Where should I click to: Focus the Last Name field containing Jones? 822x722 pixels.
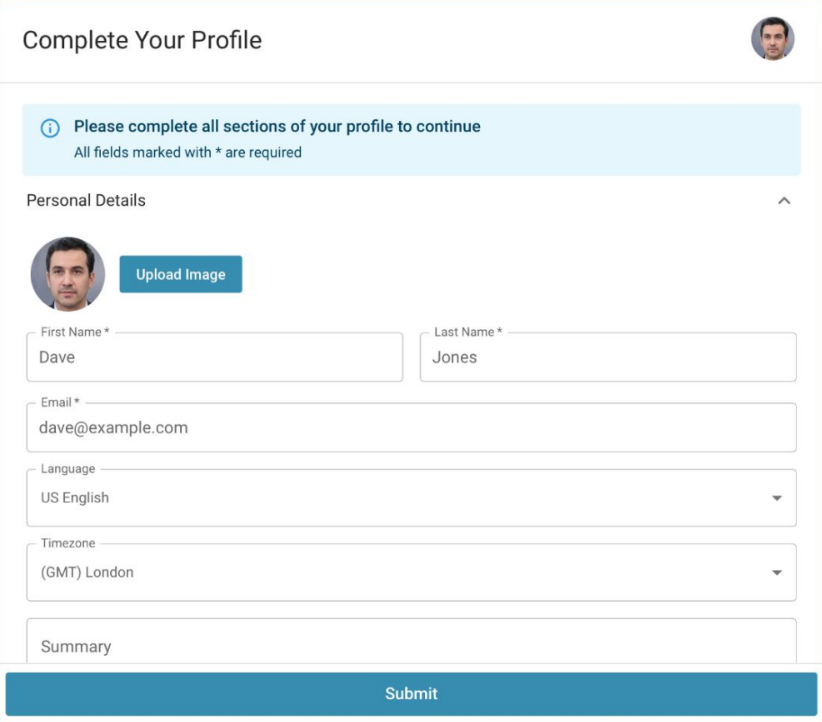(x=608, y=357)
